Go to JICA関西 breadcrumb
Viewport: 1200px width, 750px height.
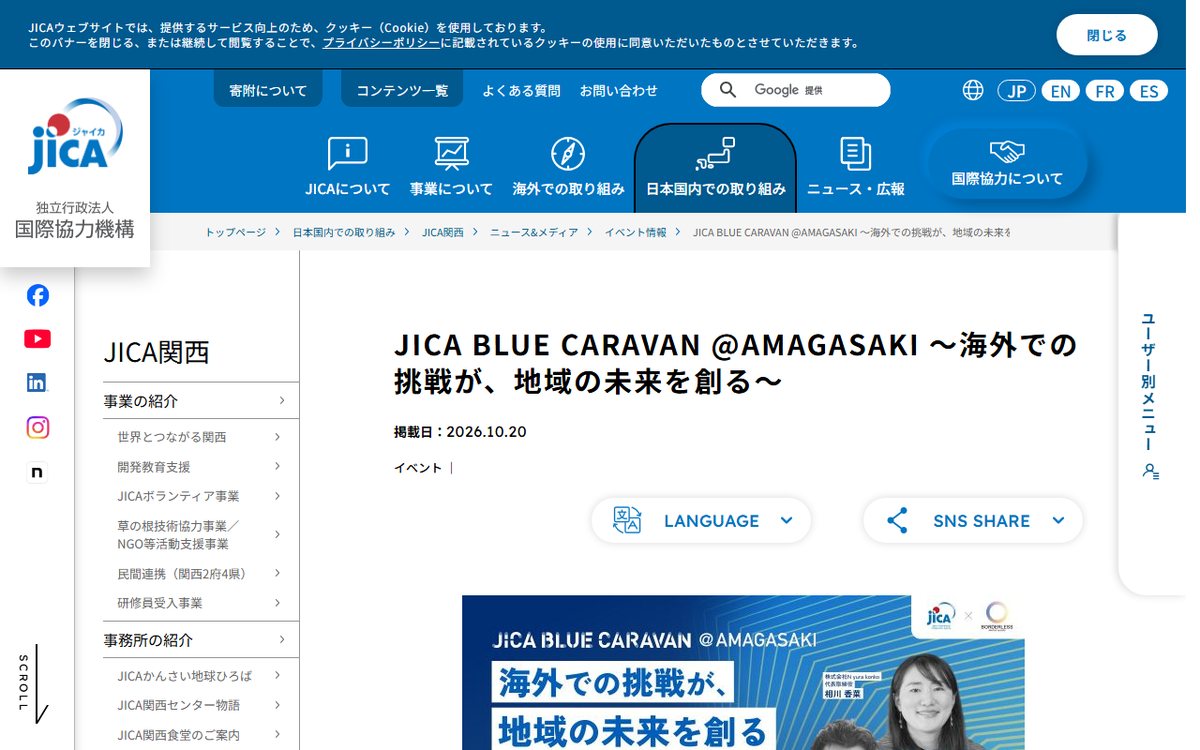pos(443,232)
